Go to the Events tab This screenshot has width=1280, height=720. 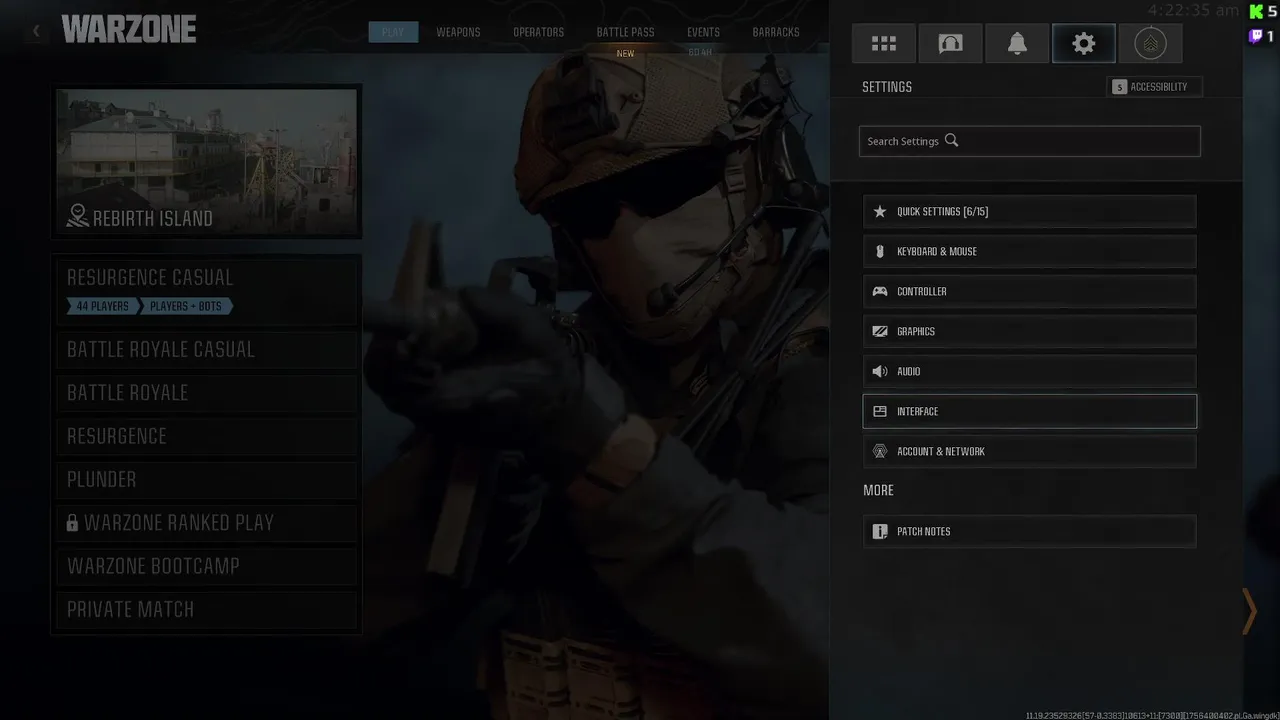[x=703, y=32]
